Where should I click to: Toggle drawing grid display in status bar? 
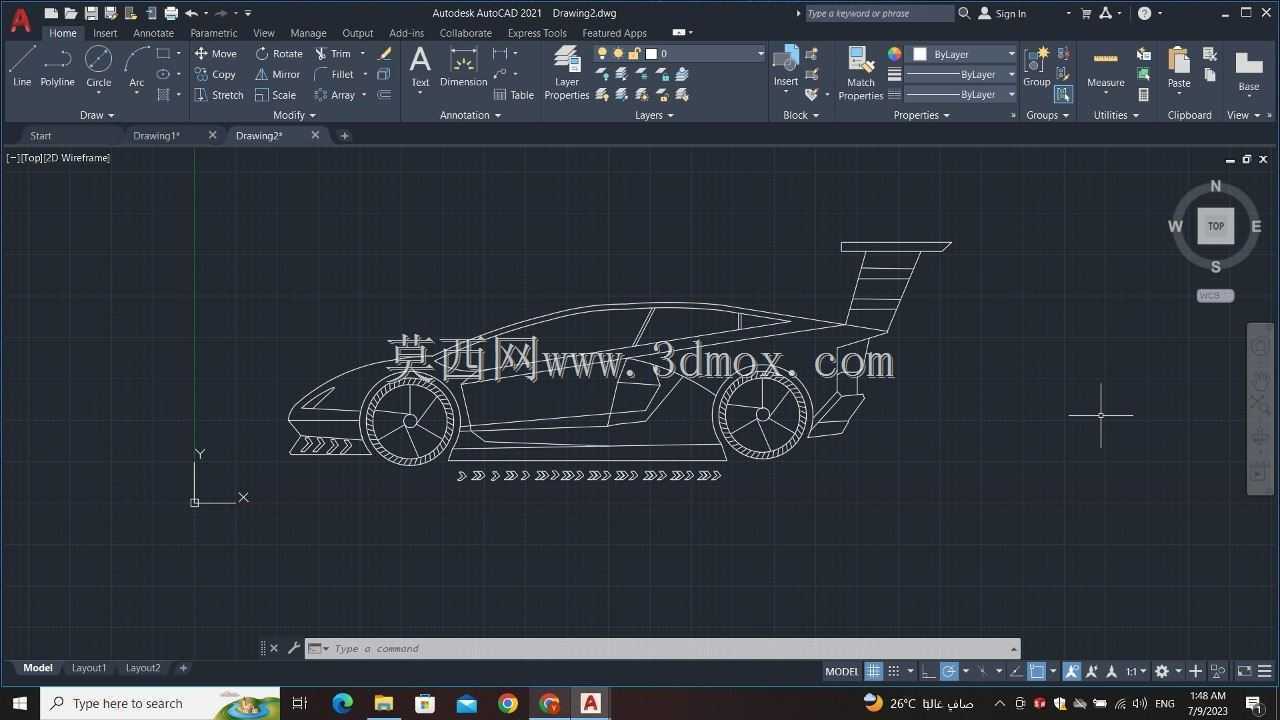874,671
